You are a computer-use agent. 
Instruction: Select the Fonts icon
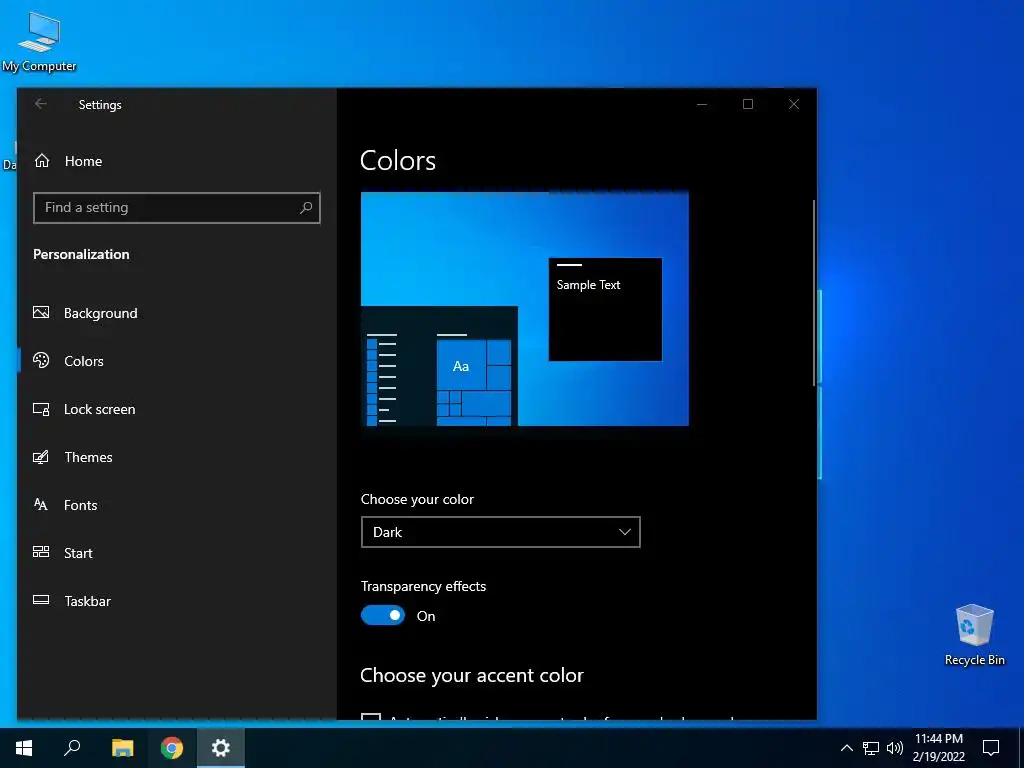click(41, 505)
